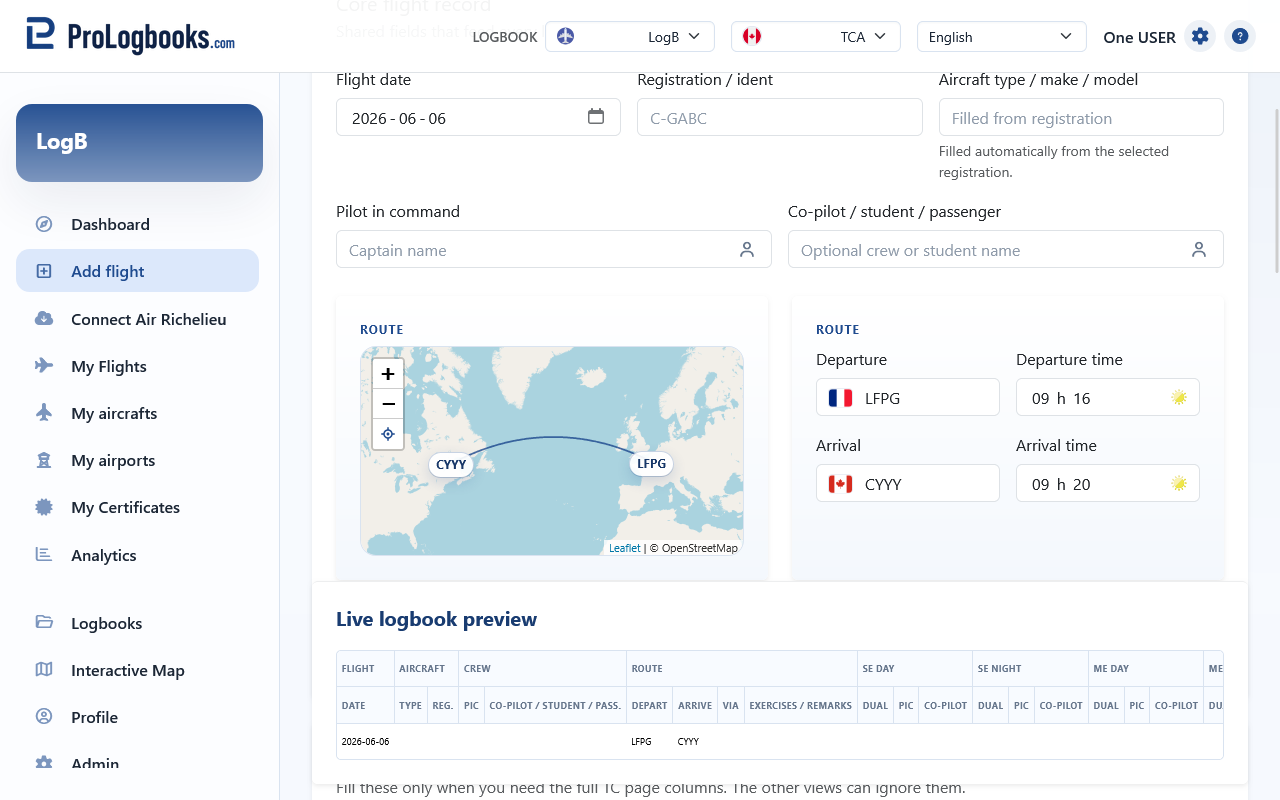Click the Canada flag in Arrival field
The width and height of the screenshot is (1280, 800).
click(x=840, y=484)
